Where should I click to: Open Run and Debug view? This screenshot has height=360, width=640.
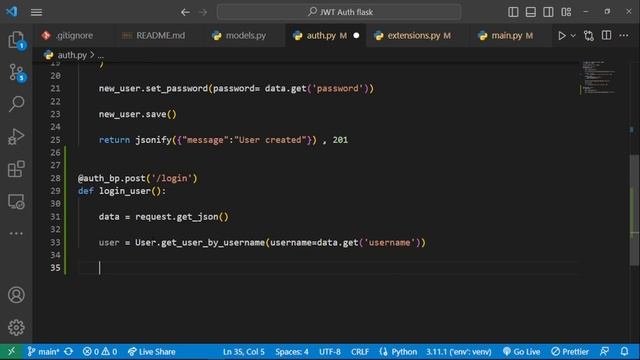click(x=16, y=136)
